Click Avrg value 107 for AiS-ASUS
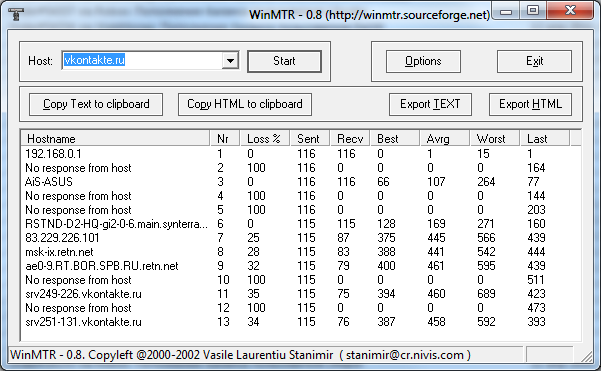Viewport: 601px width, 371px height. click(436, 182)
